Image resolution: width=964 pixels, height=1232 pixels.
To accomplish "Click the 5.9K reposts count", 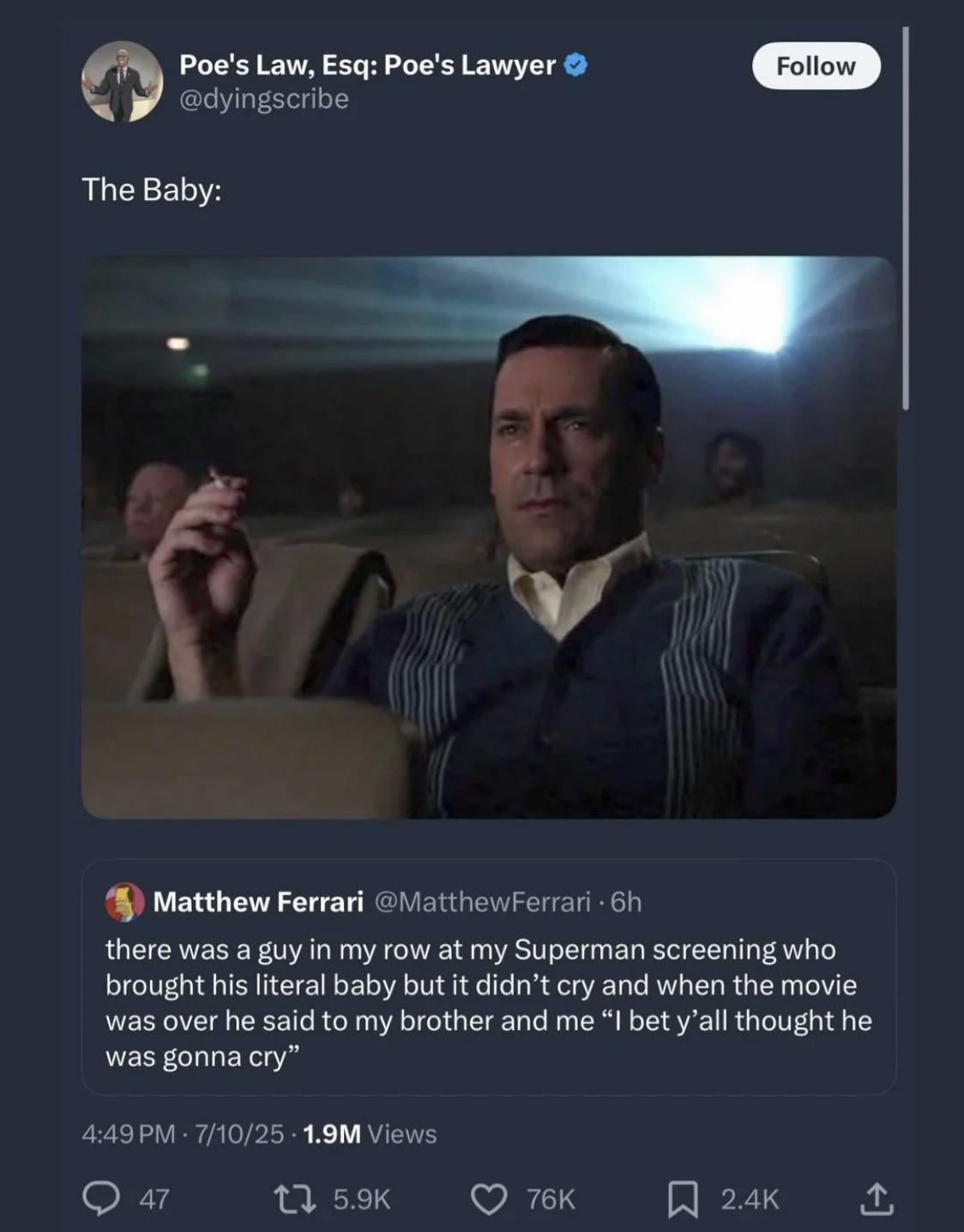I will pos(361,1199).
